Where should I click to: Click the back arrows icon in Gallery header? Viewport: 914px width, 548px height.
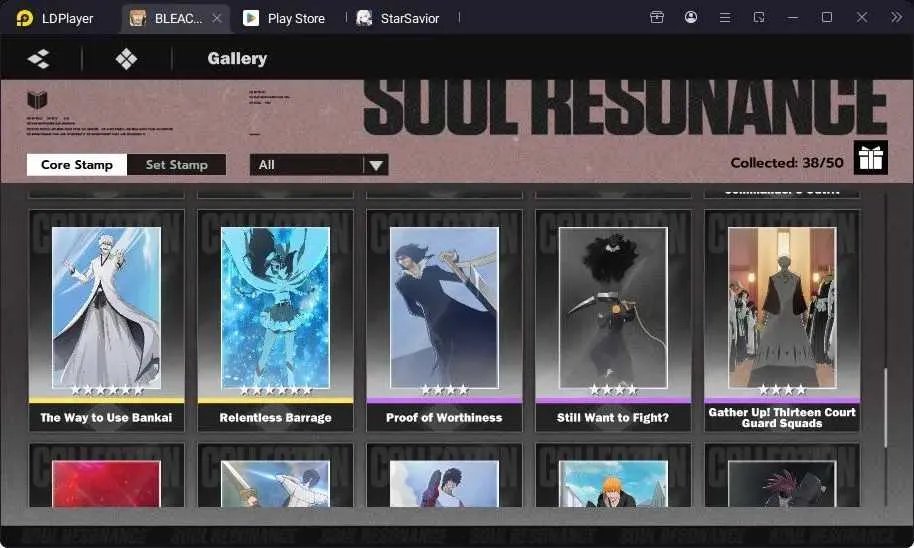pos(39,58)
